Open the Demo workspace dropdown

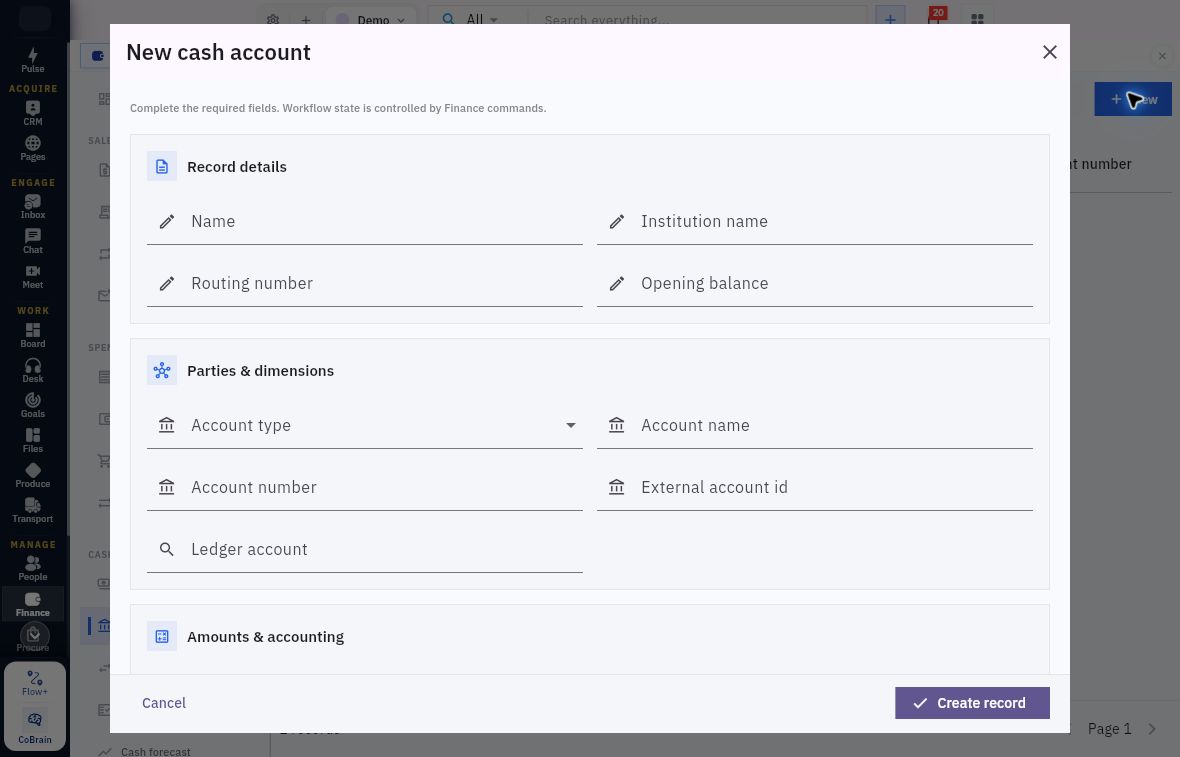[372, 20]
